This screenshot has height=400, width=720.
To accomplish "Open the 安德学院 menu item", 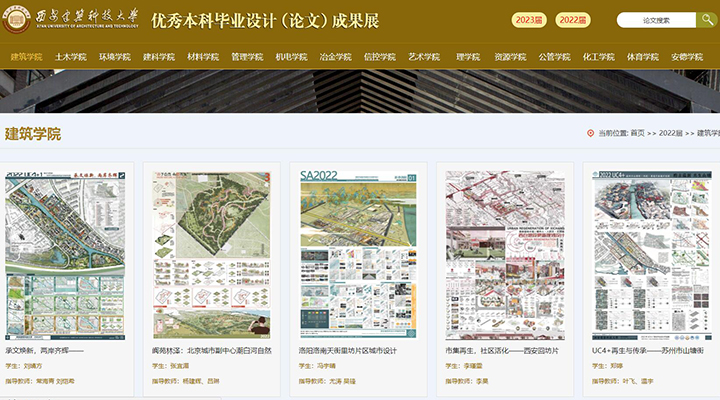I will point(687,57).
